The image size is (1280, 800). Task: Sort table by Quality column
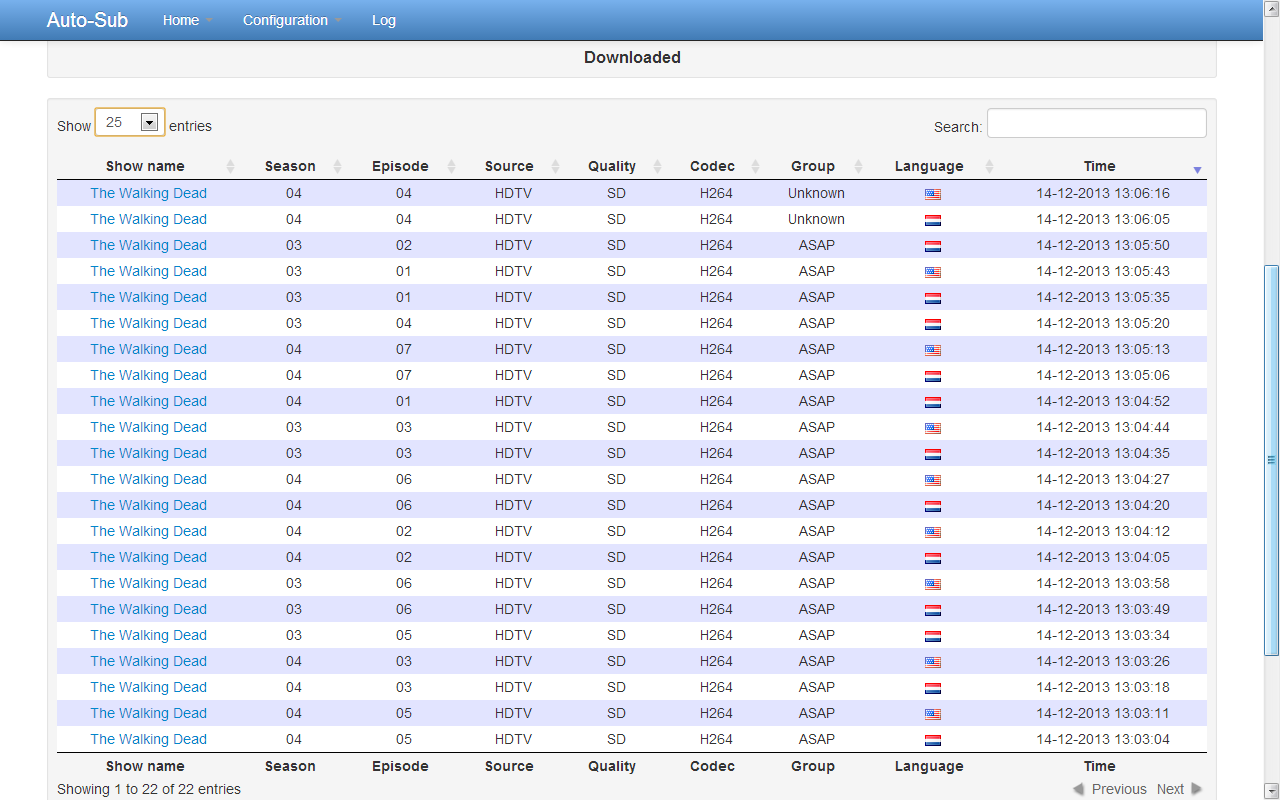click(x=612, y=166)
